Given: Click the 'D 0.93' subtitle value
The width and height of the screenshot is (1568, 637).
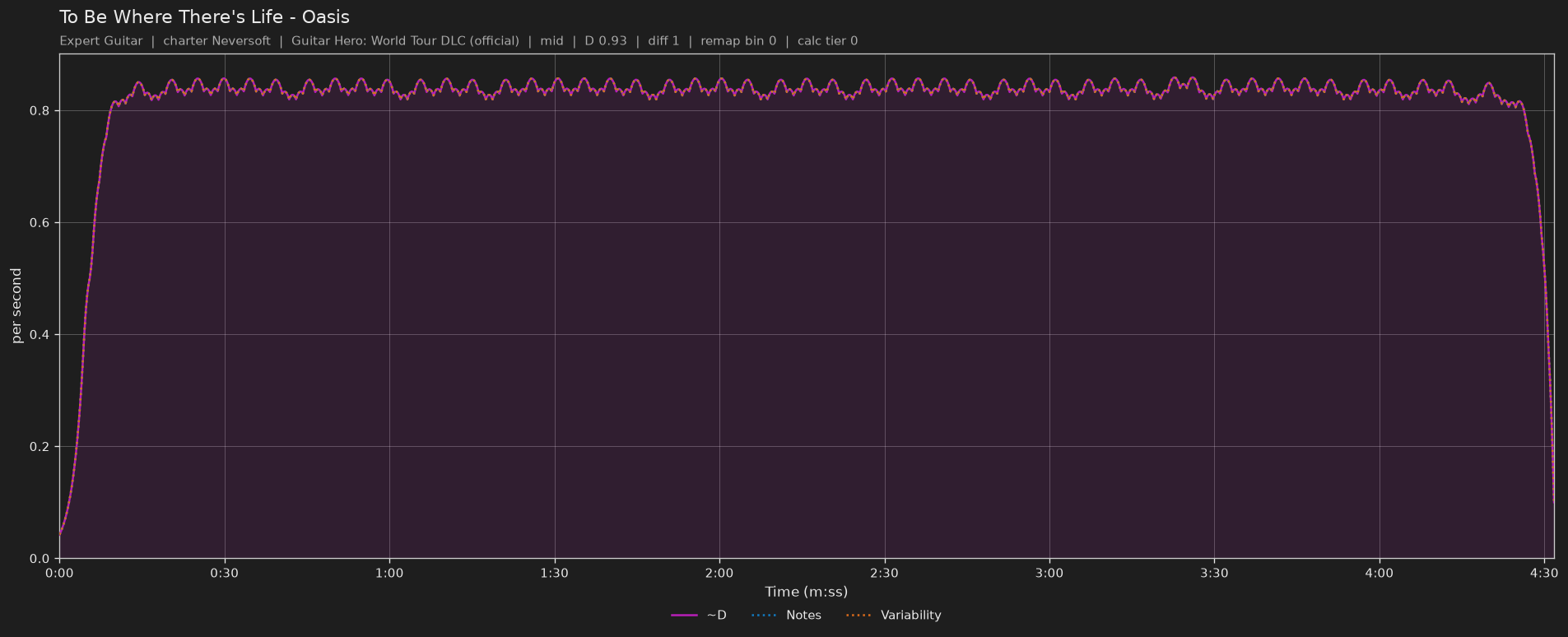Looking at the screenshot, I should click(606, 40).
